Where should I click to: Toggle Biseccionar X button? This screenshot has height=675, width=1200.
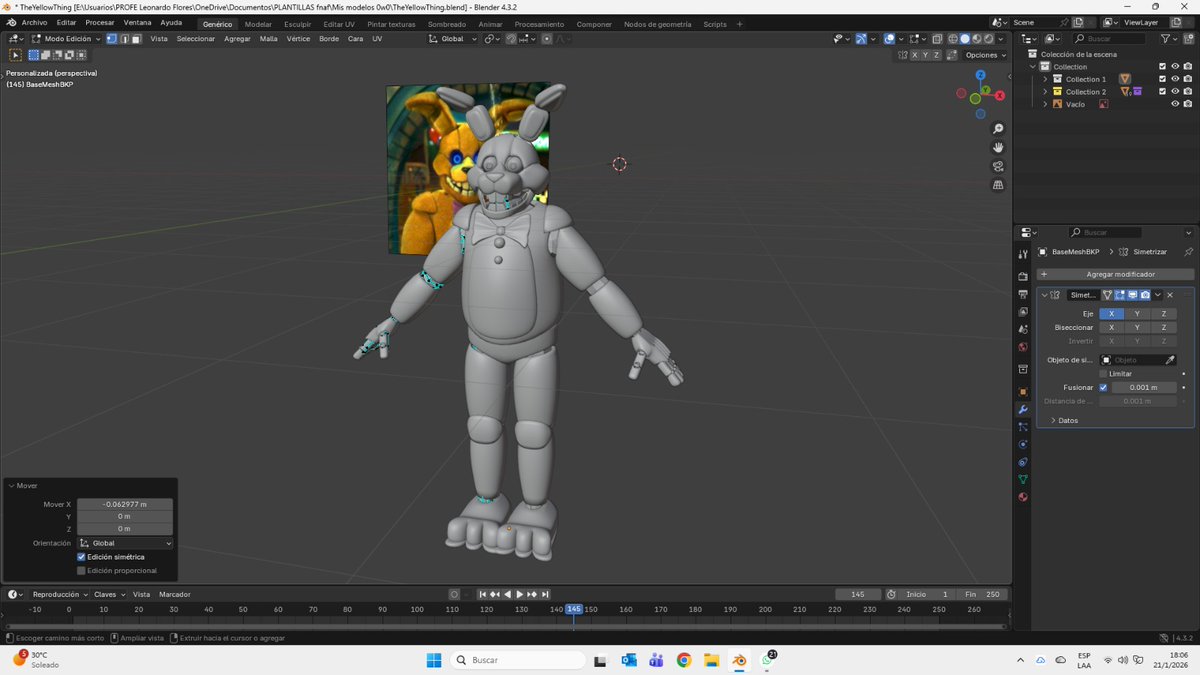click(x=1111, y=327)
